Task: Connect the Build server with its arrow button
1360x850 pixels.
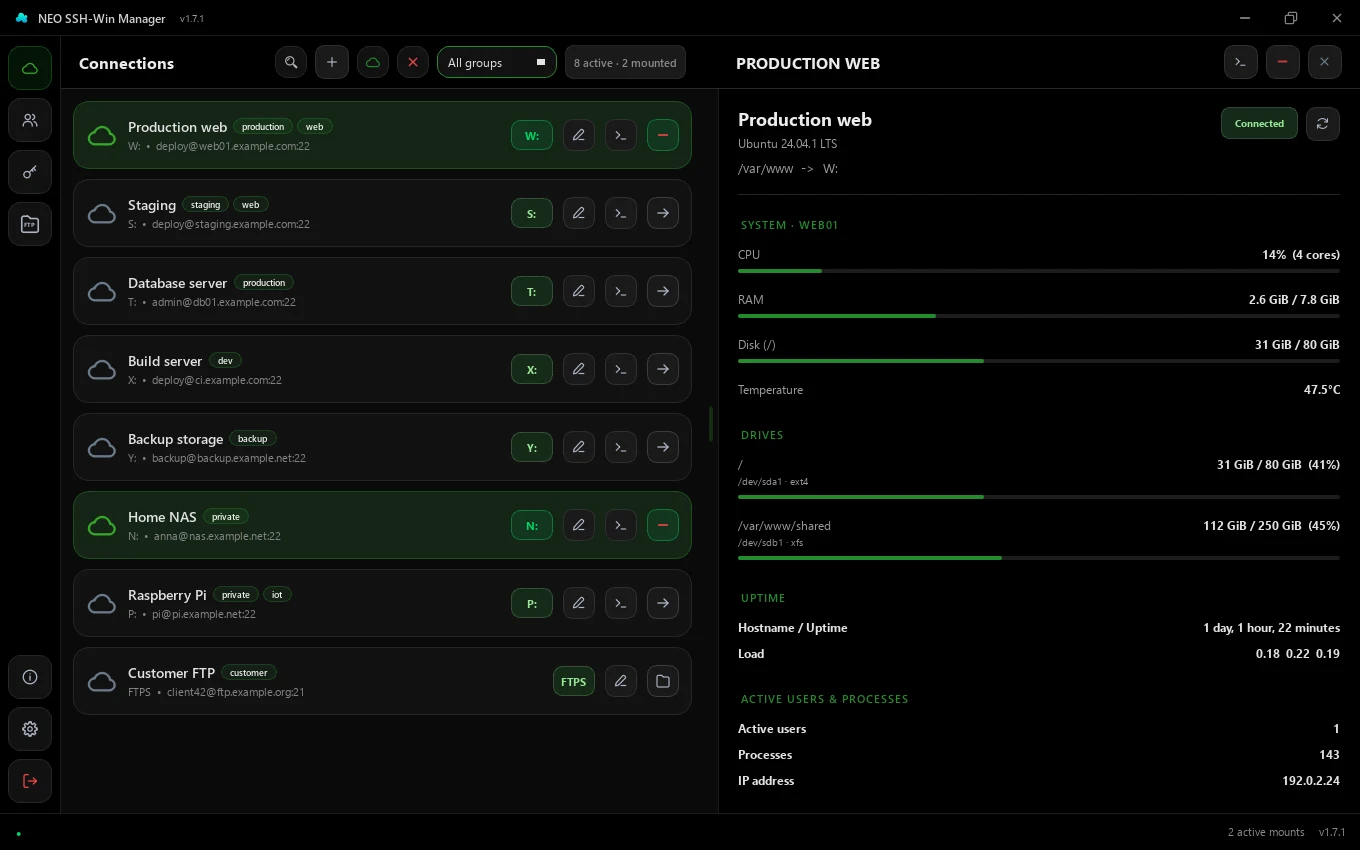Action: tap(663, 369)
